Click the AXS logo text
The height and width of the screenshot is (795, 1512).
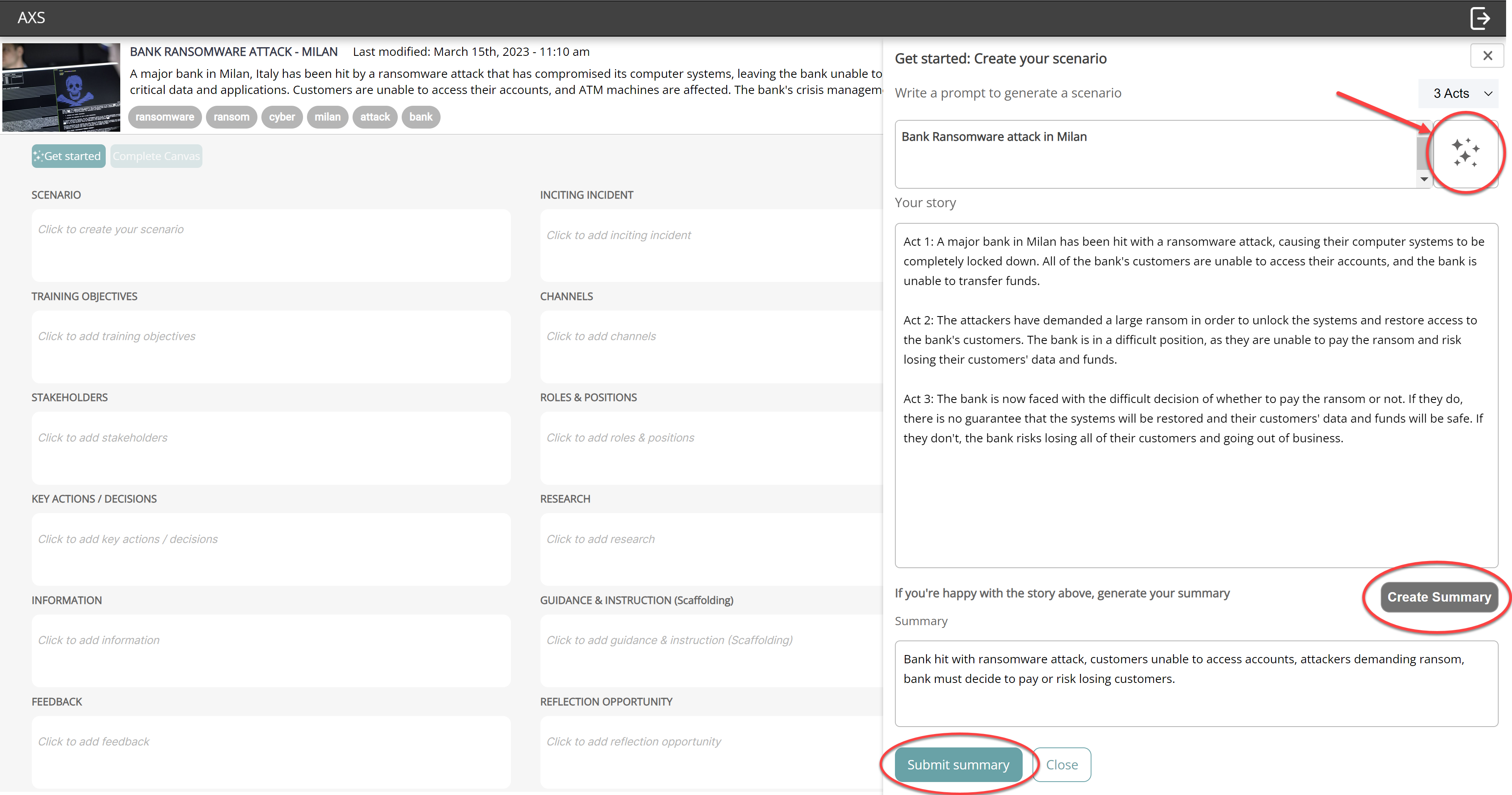pyautogui.click(x=31, y=18)
